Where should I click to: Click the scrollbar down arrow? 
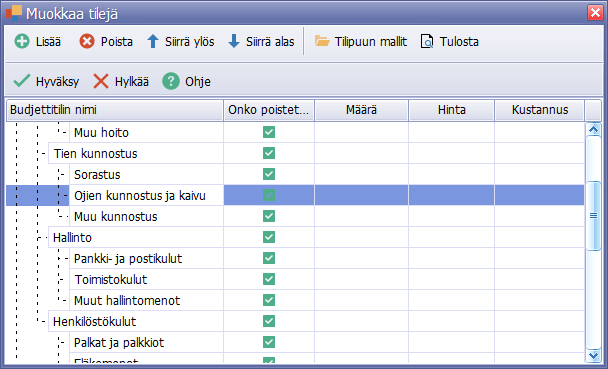coord(593,355)
